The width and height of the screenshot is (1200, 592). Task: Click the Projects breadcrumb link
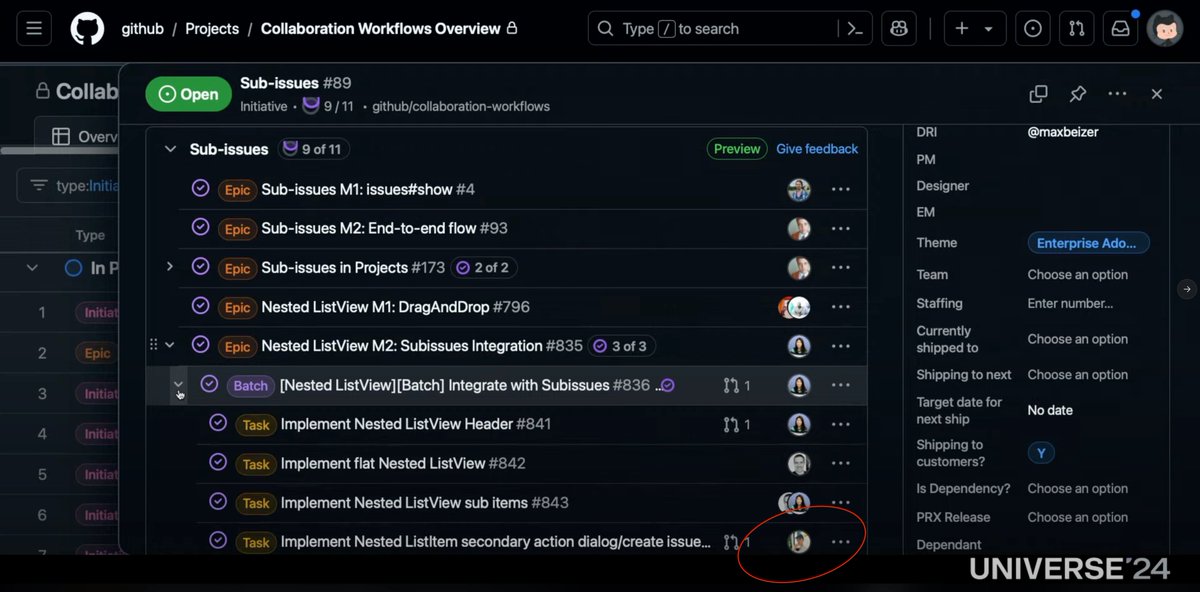pos(212,28)
